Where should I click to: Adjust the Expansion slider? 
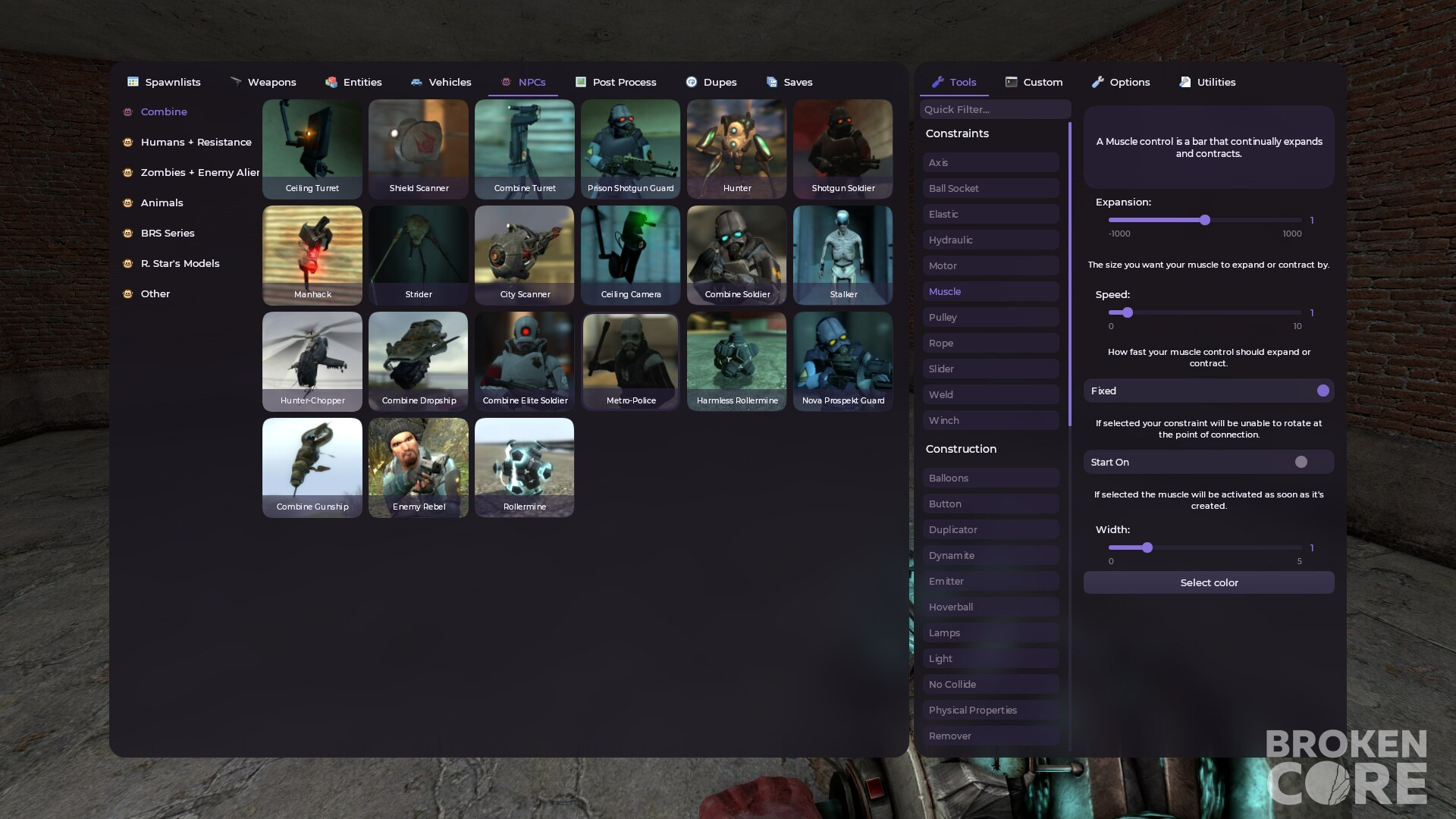click(1205, 220)
